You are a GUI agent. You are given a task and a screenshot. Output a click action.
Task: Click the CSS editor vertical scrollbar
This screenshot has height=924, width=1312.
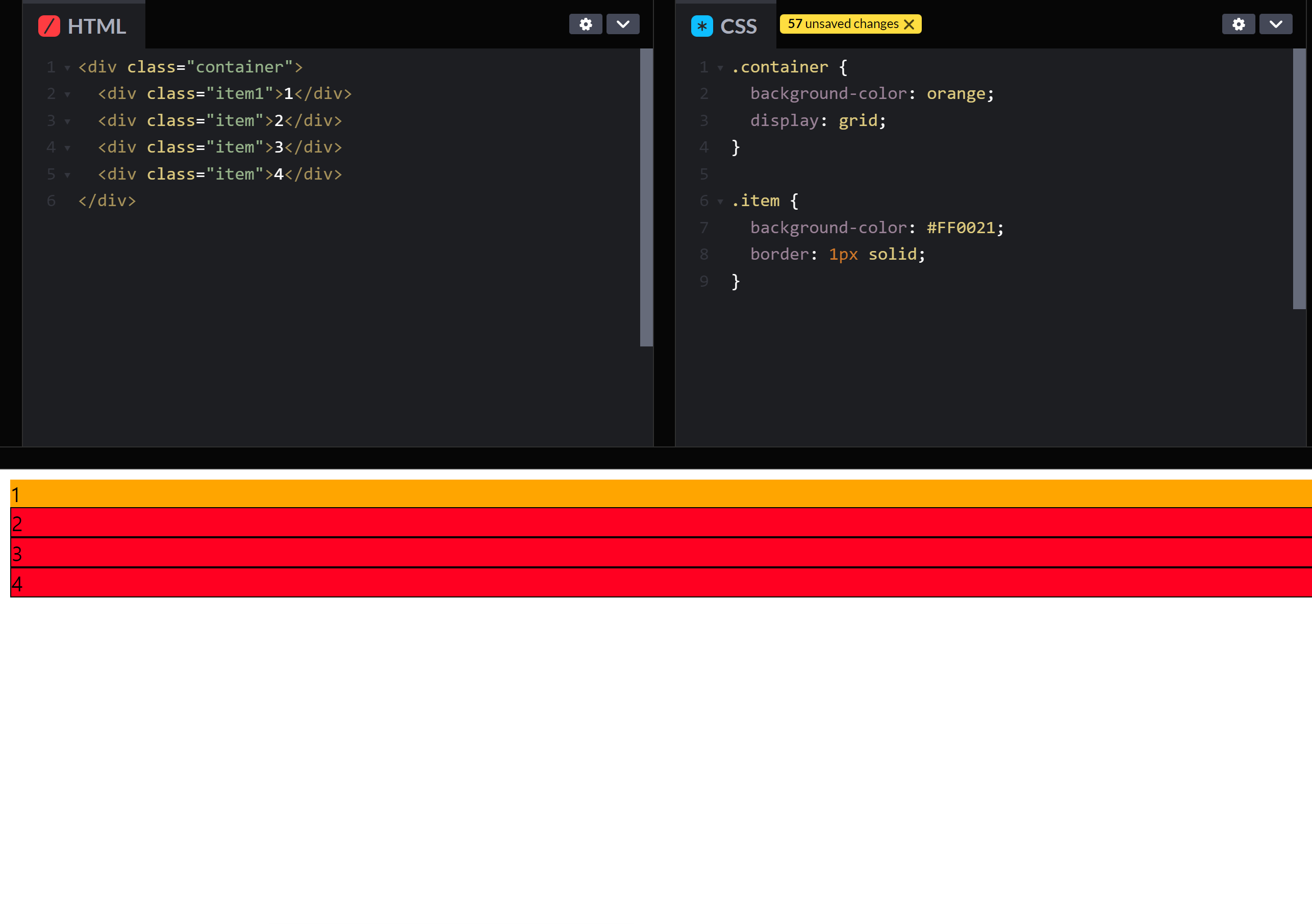(1298, 178)
